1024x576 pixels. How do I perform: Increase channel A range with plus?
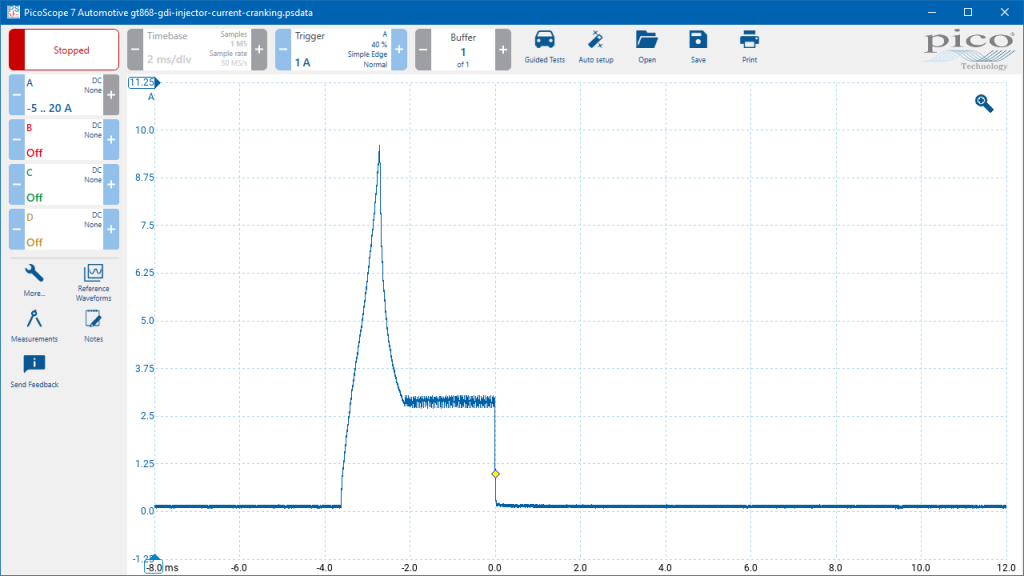(111, 95)
